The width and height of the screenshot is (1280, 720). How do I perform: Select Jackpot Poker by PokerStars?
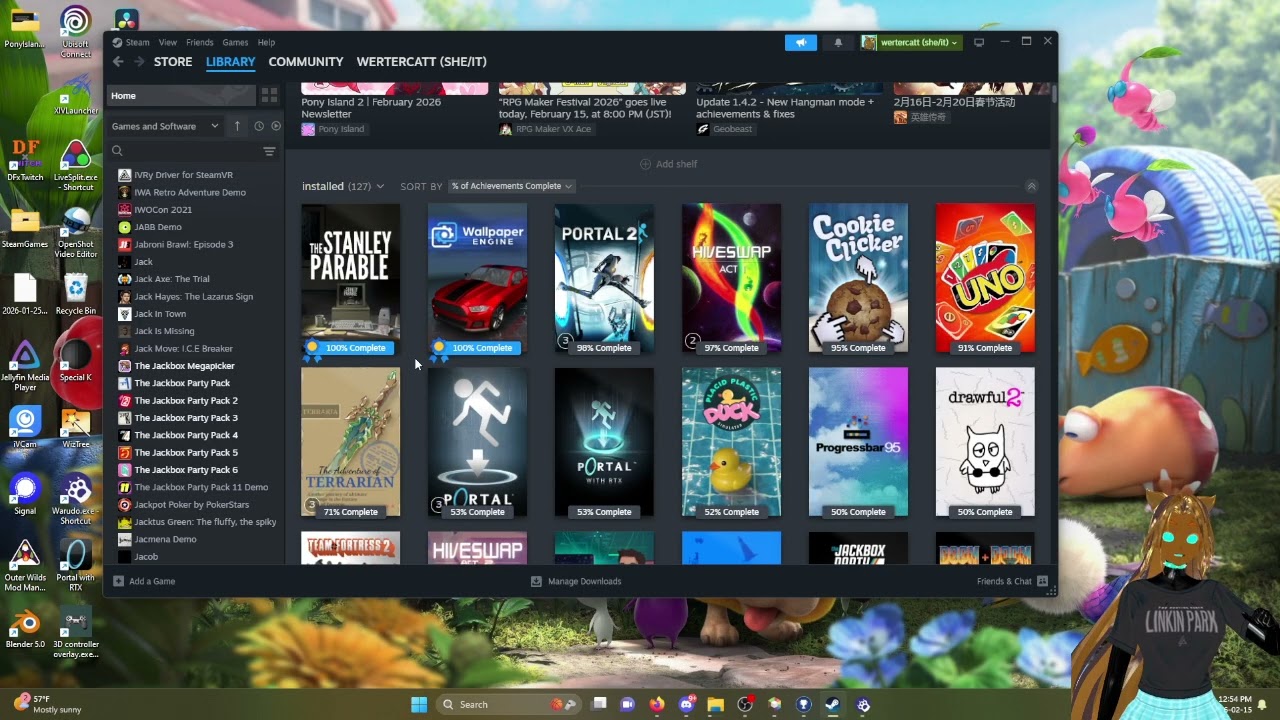(x=191, y=505)
